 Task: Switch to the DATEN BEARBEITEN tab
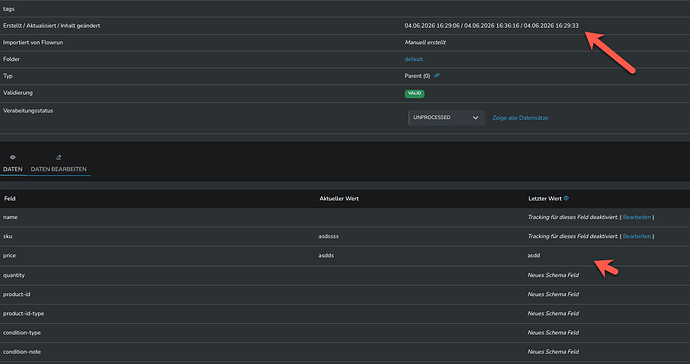(59, 169)
